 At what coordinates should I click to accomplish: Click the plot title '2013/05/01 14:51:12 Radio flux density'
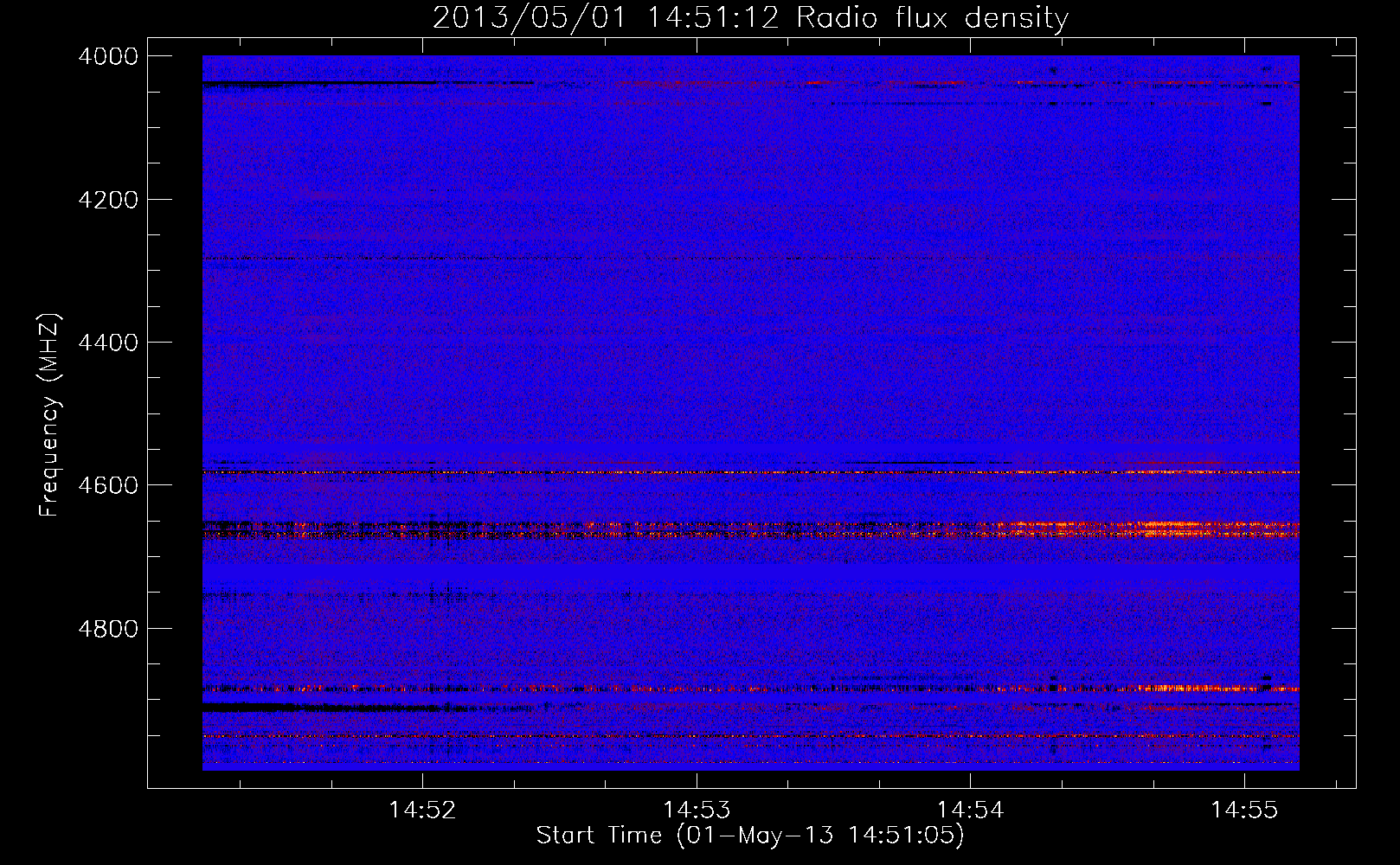(x=750, y=18)
